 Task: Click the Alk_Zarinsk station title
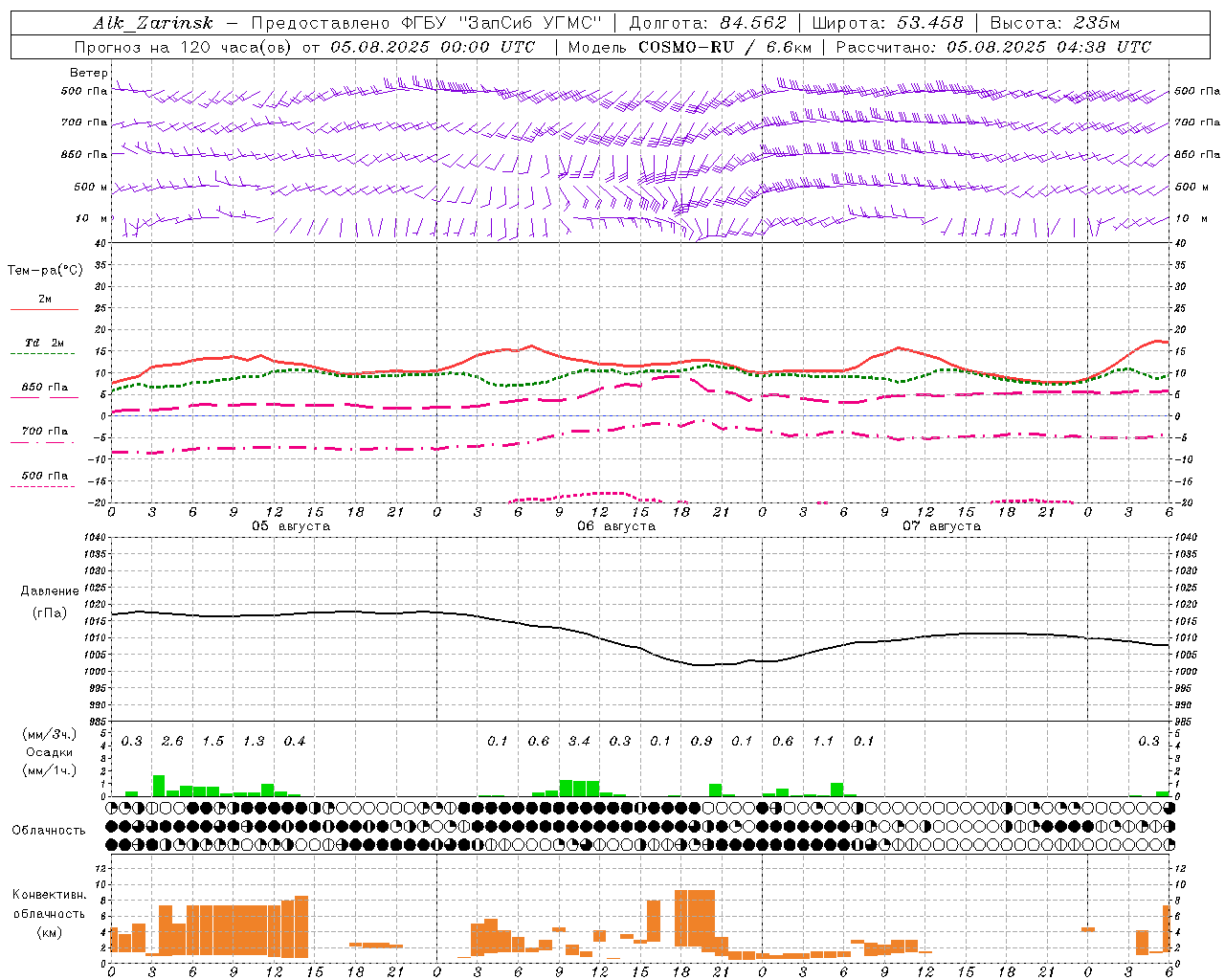click(153, 23)
